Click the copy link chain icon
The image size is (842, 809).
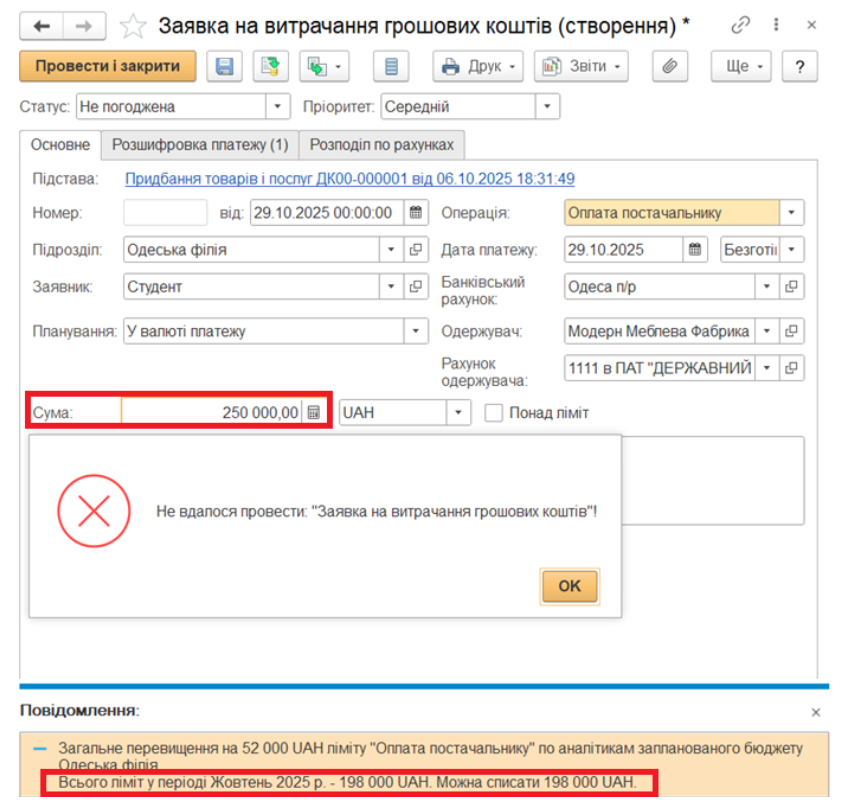tap(741, 25)
